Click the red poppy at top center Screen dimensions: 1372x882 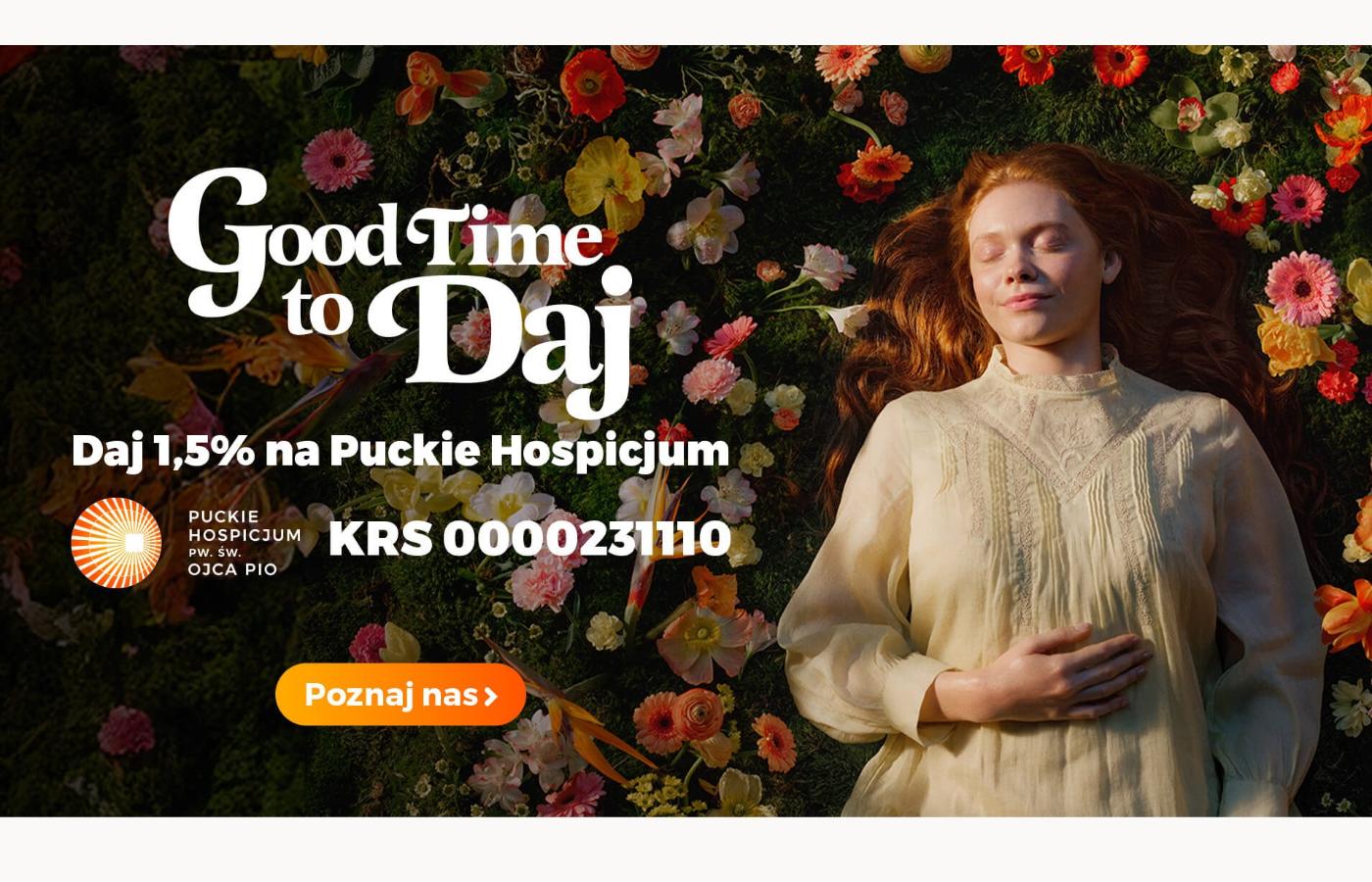pos(593,83)
